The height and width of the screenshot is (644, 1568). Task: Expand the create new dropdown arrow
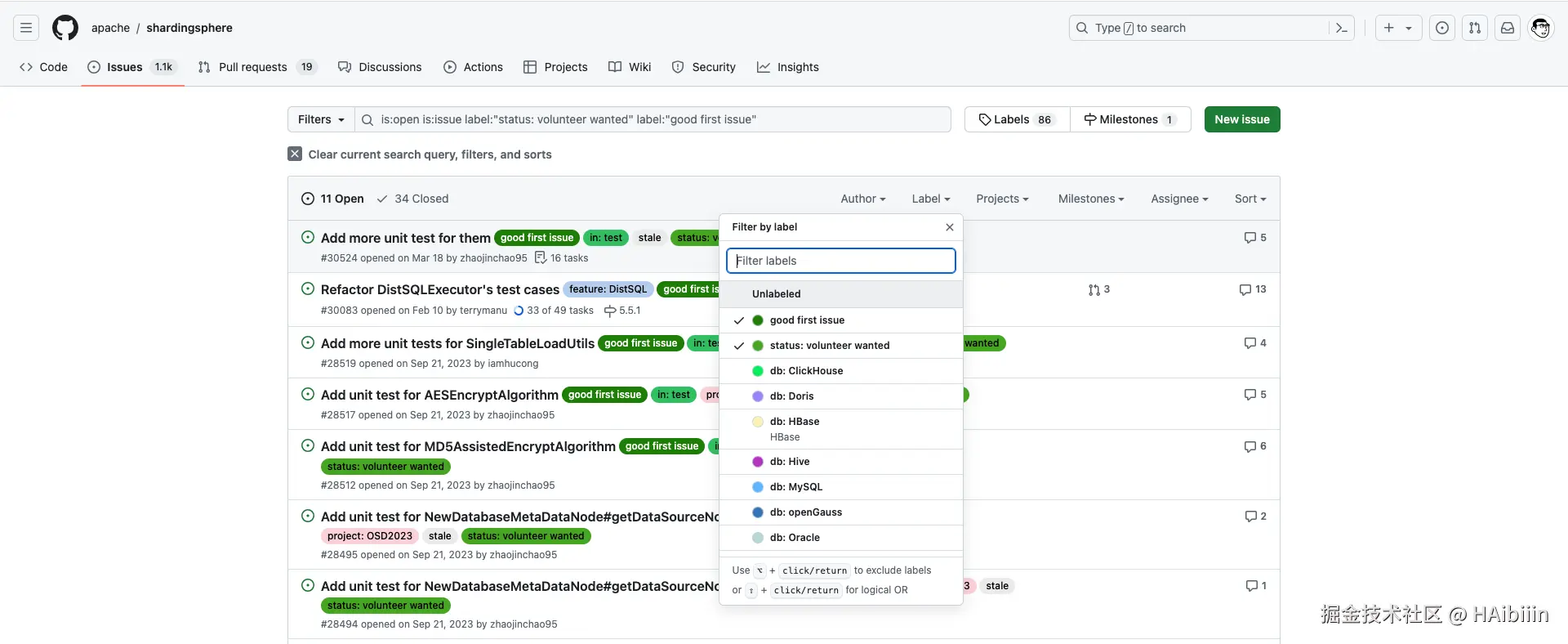[1409, 28]
